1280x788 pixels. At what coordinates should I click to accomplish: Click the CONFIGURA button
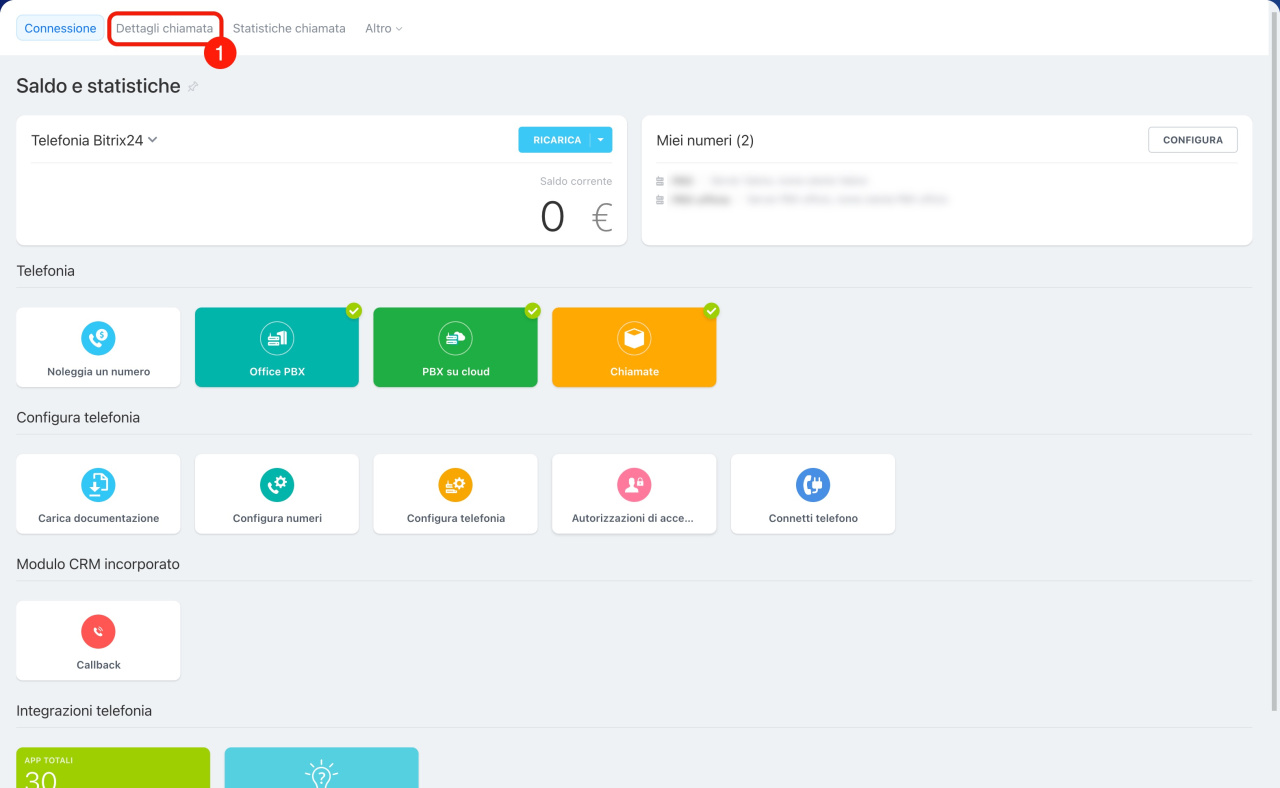click(1193, 140)
